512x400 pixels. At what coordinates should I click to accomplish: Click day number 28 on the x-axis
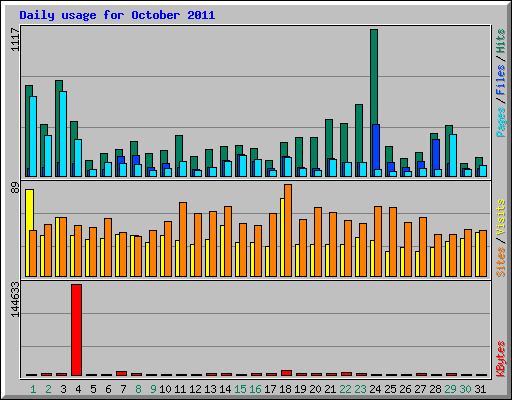click(x=435, y=389)
